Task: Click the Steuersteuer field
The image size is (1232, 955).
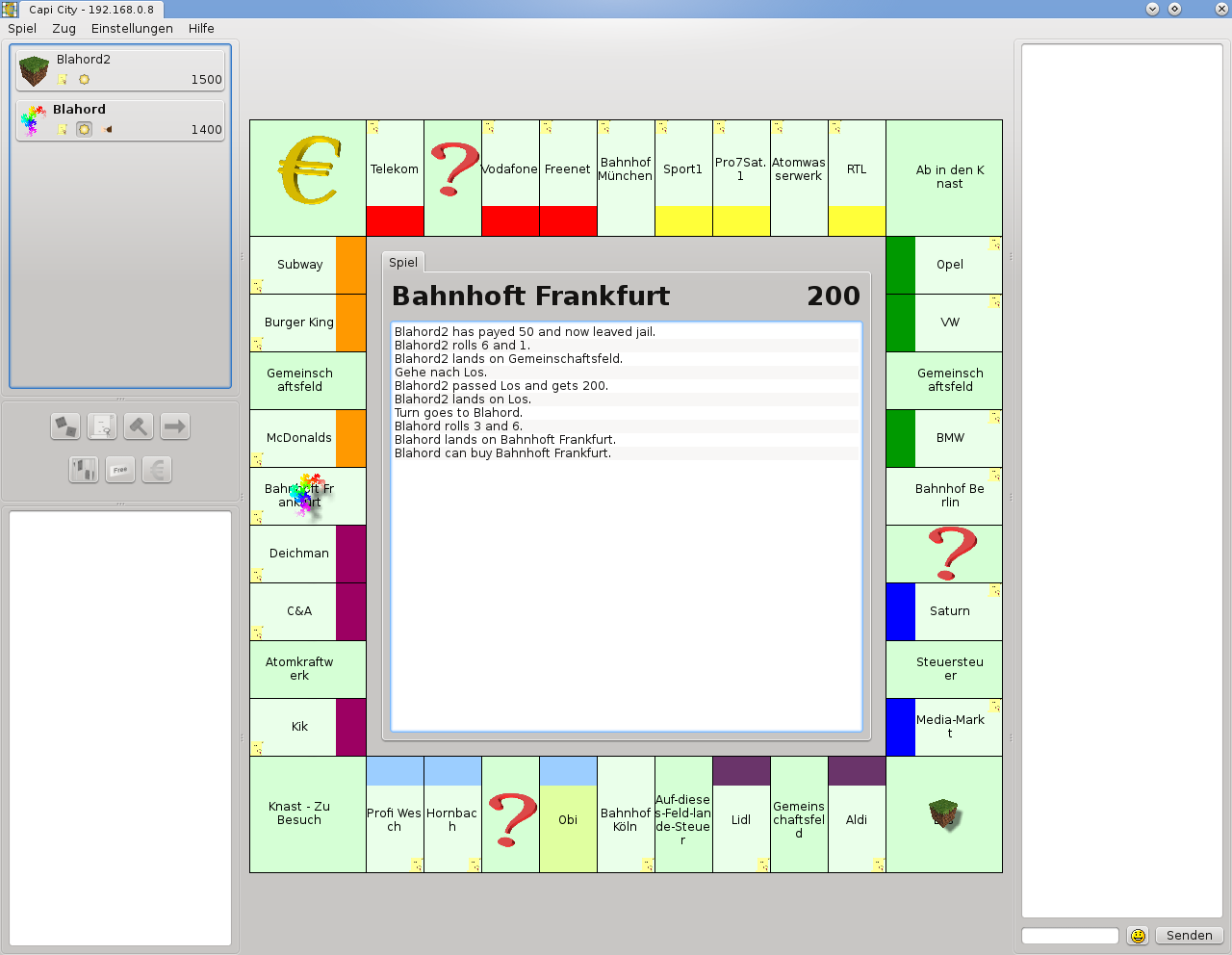Action: point(944,669)
